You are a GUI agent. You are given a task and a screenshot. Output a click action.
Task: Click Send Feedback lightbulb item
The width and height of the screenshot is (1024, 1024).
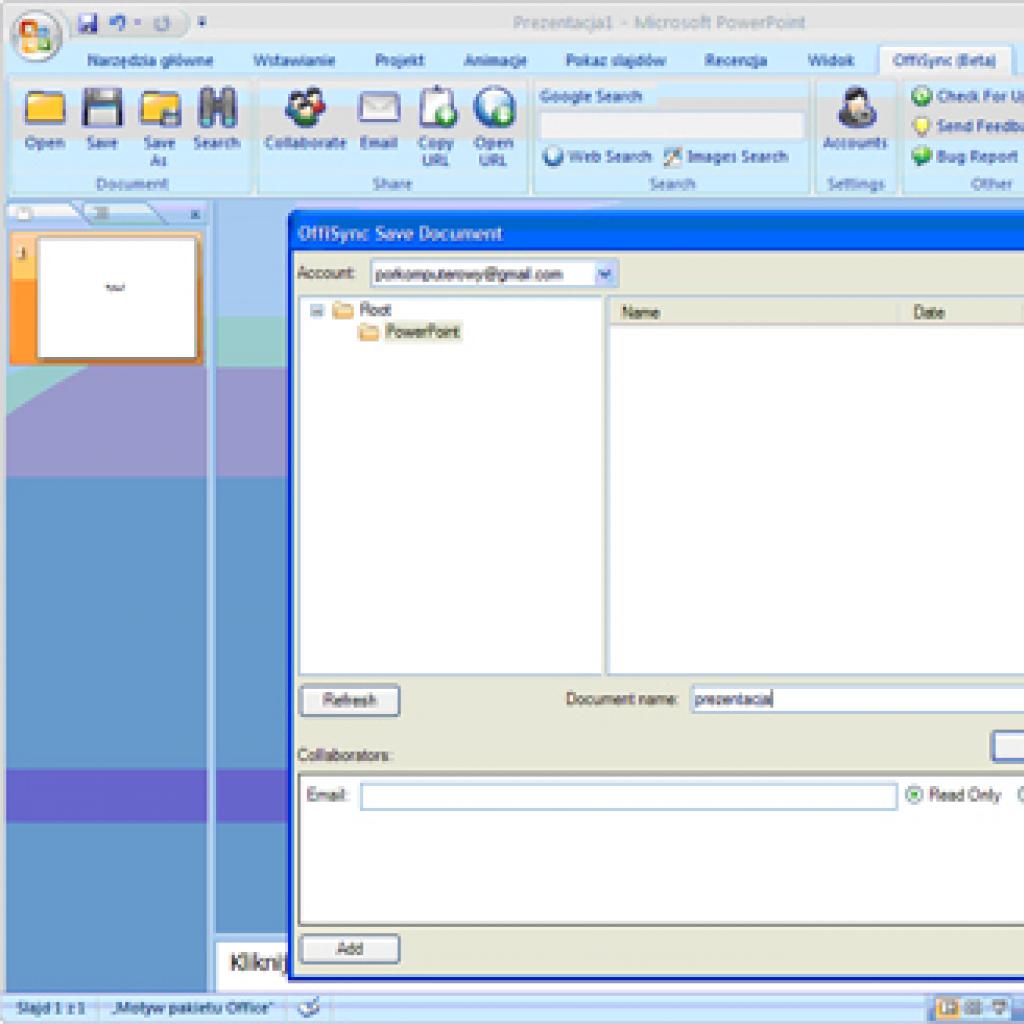coord(967,125)
